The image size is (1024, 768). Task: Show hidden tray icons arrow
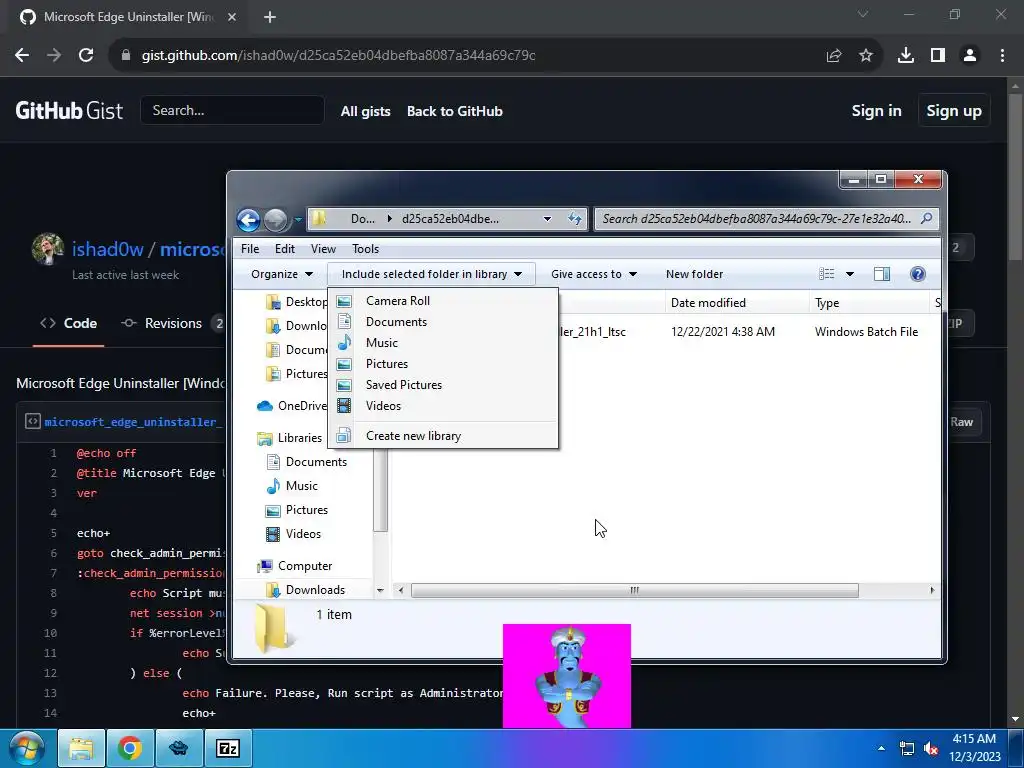tap(882, 748)
